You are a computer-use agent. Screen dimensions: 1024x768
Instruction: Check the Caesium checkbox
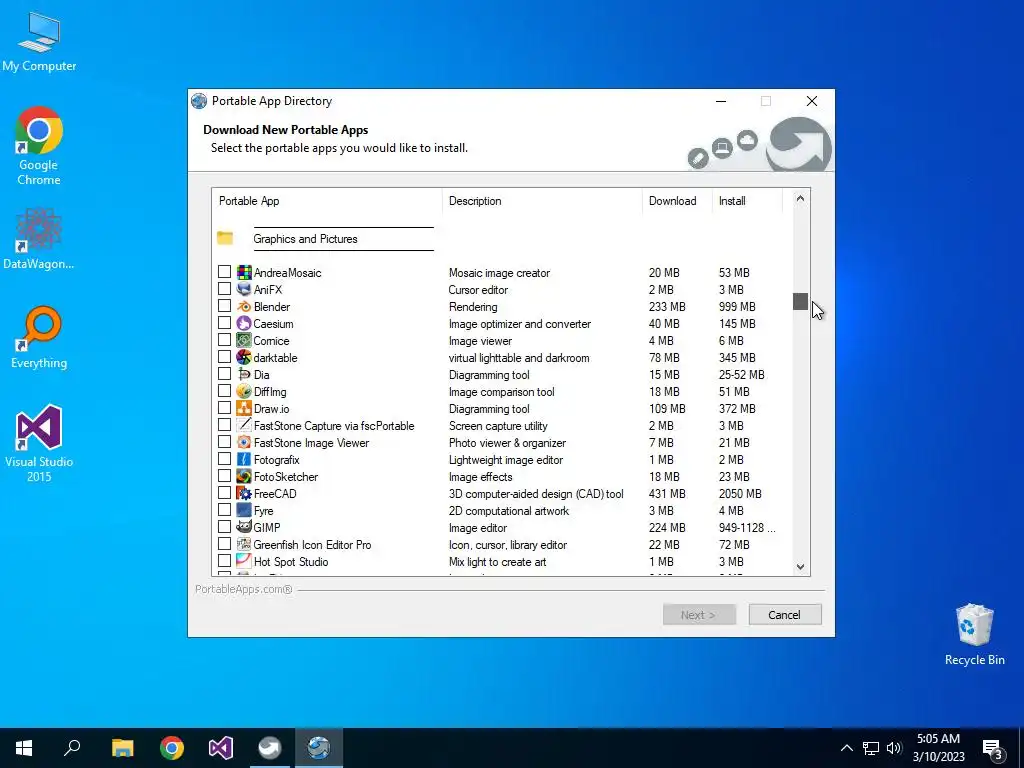(225, 323)
